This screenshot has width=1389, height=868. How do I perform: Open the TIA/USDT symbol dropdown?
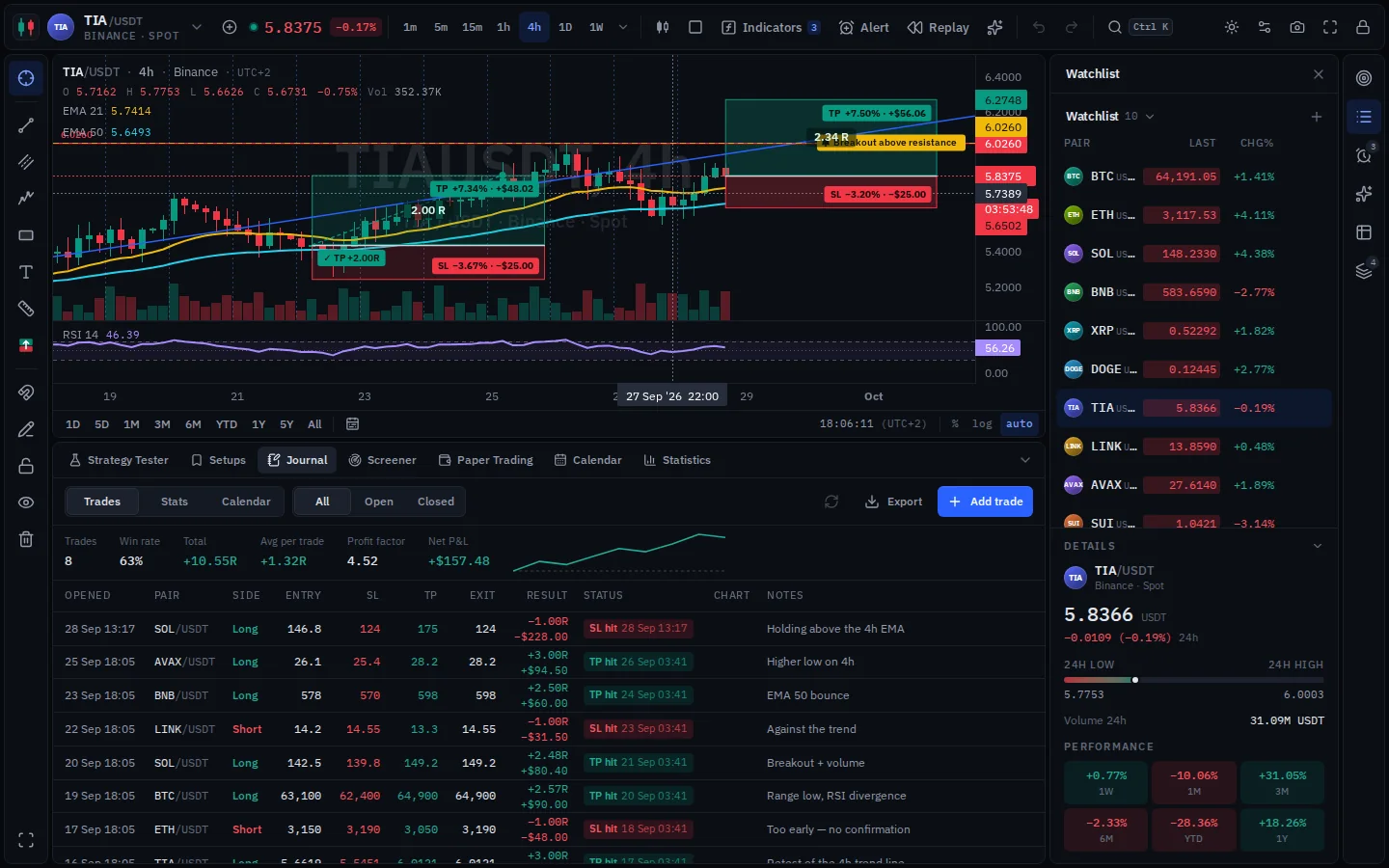coord(197,27)
